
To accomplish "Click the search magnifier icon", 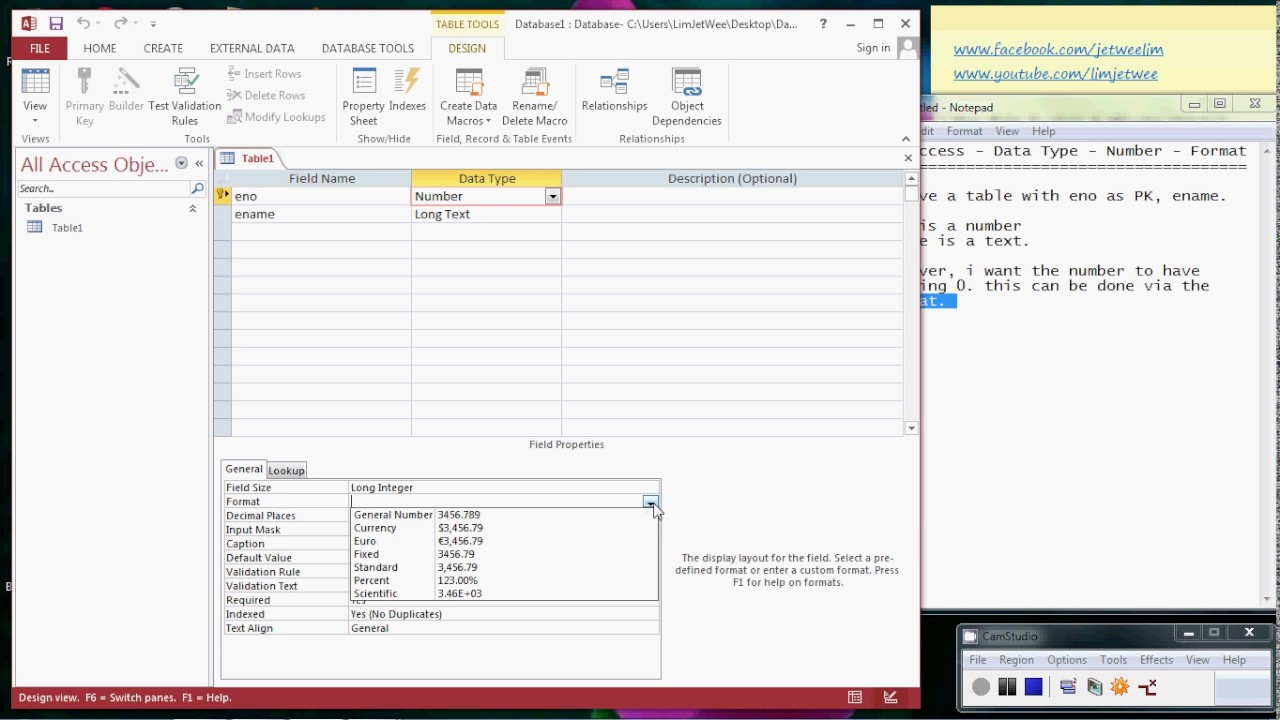I will [197, 188].
